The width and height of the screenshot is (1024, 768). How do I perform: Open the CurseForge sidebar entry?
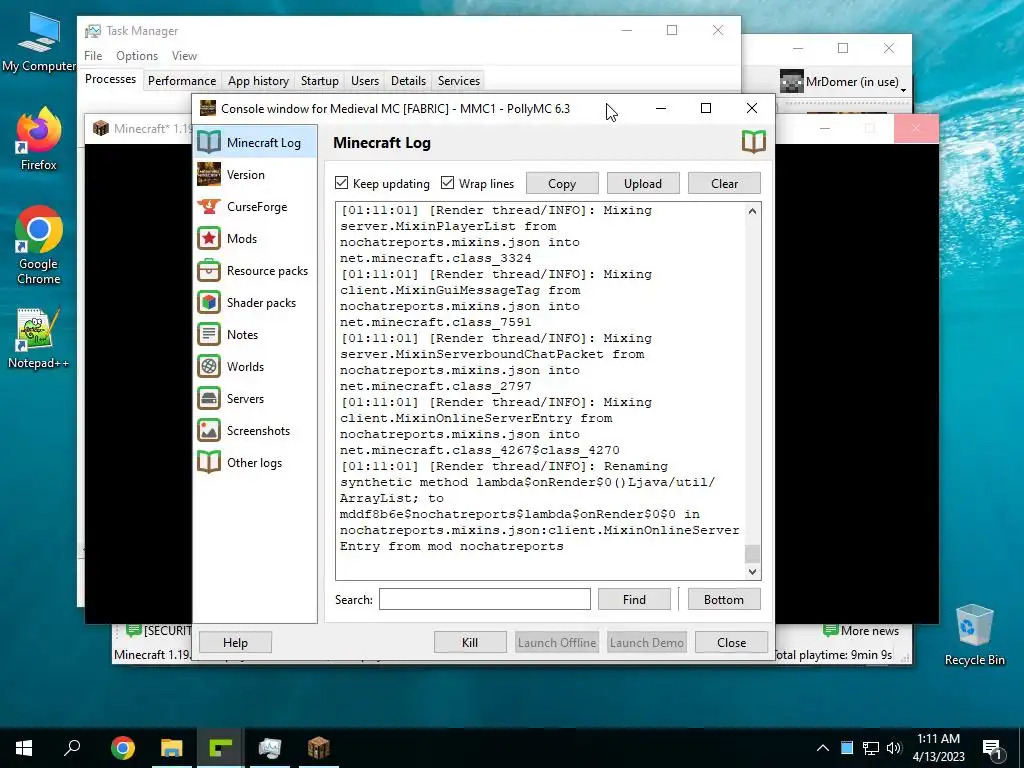tap(256, 206)
